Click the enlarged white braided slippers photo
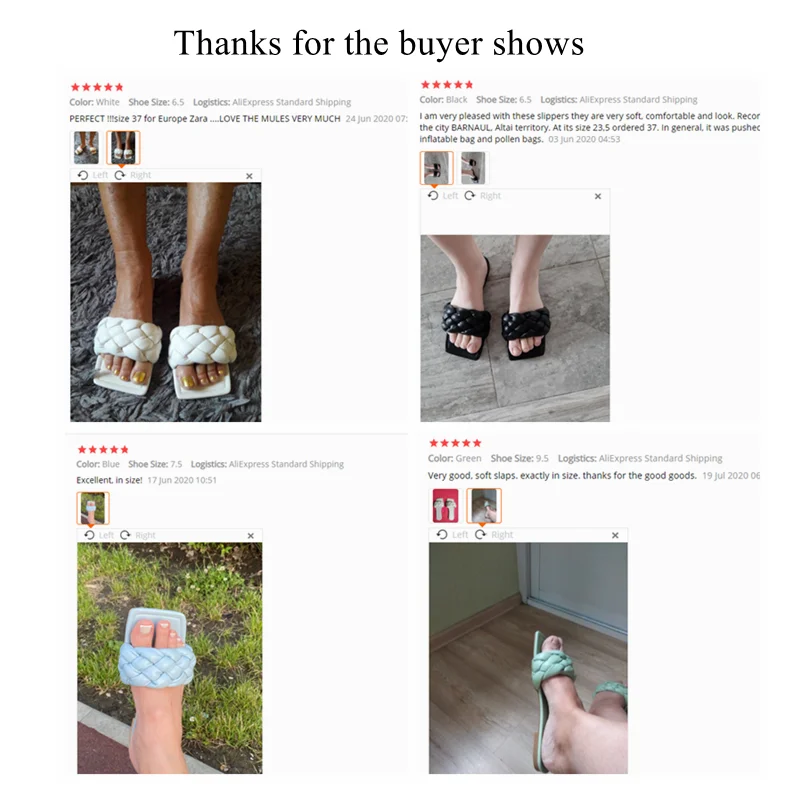This screenshot has width=800, height=800. pos(166,303)
